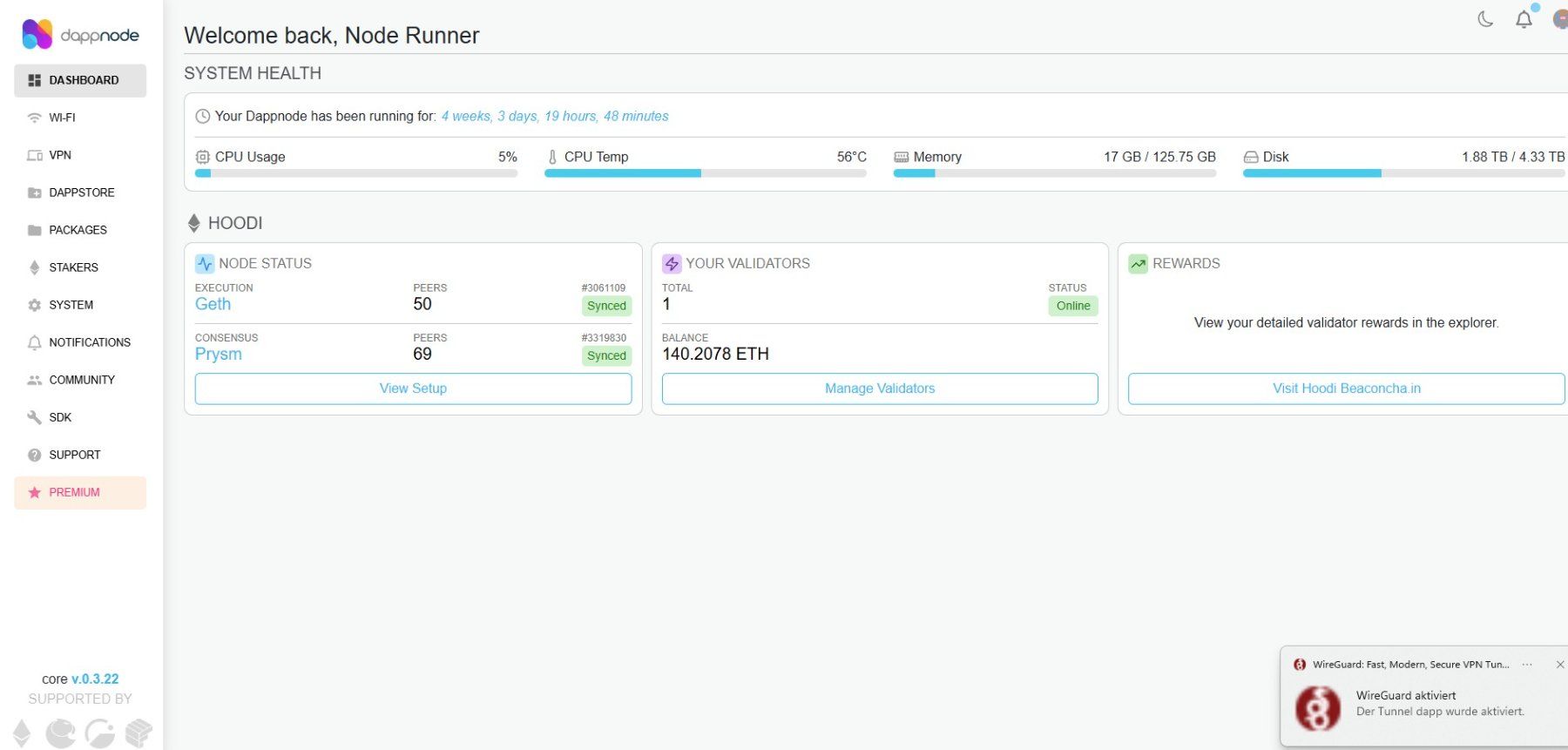Click the Node Status pulse icon
Image resolution: width=1568 pixels, height=750 pixels.
point(205,263)
